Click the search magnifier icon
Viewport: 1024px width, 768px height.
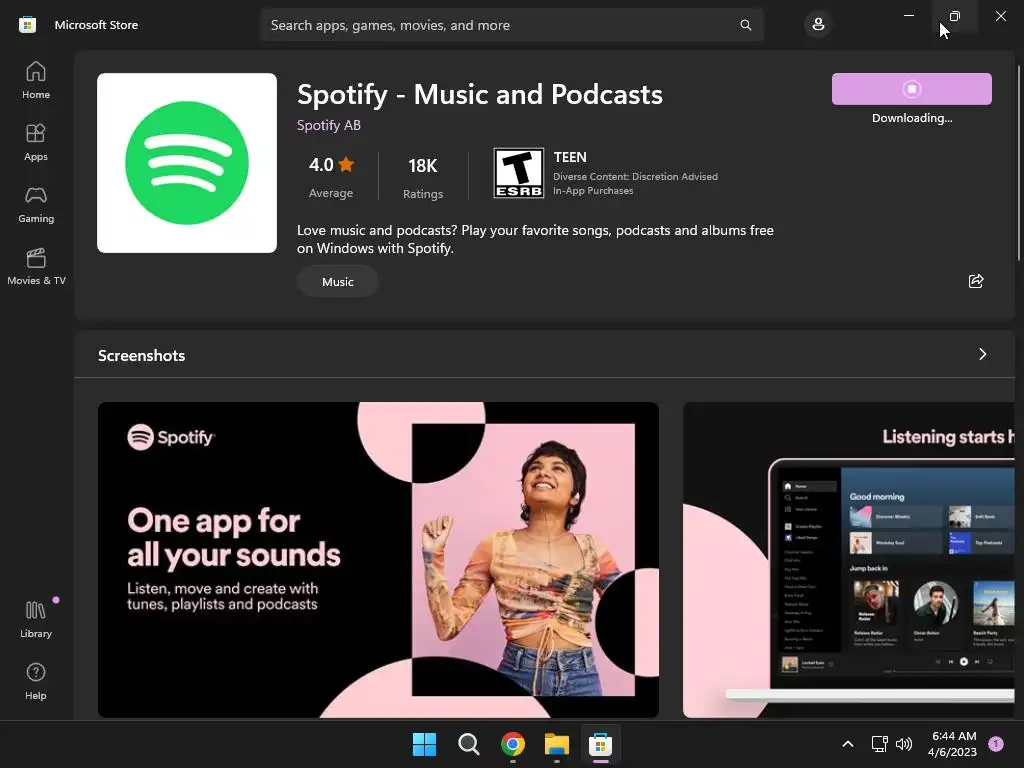tap(745, 25)
